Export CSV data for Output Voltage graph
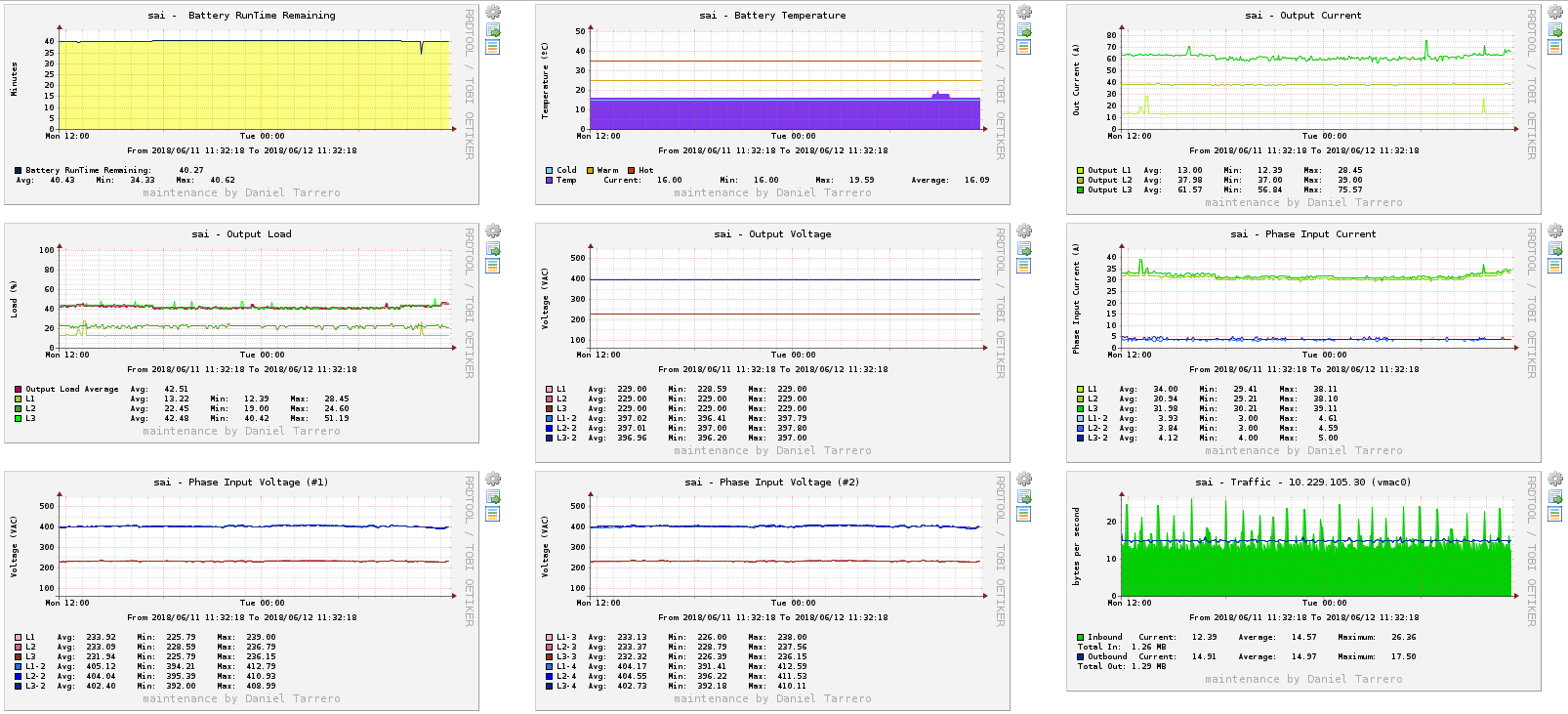The image size is (1568, 714). pos(1024,249)
